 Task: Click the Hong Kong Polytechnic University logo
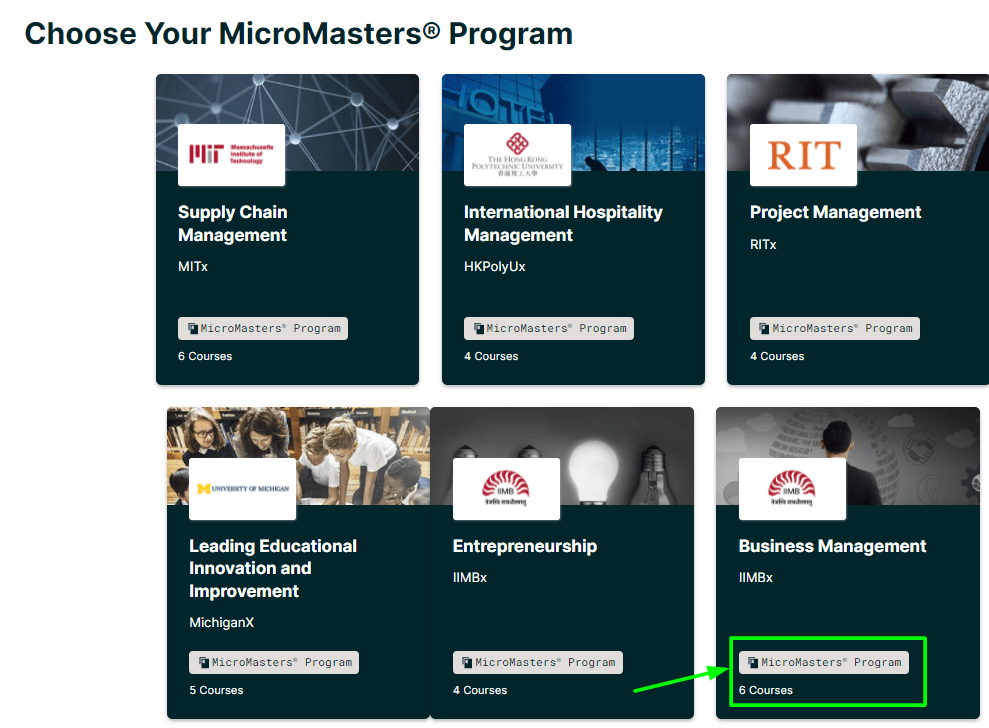click(x=517, y=155)
